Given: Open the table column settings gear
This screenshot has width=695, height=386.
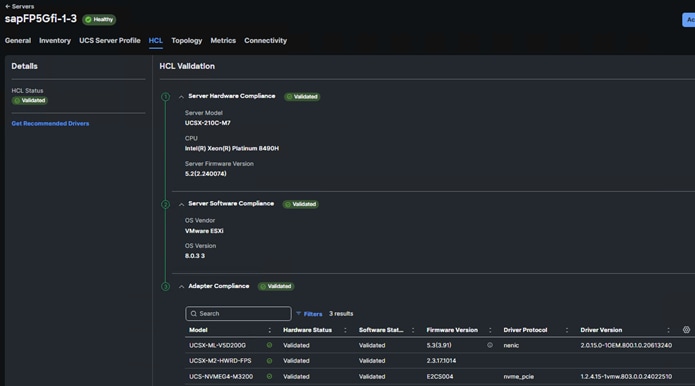Looking at the screenshot, I should pyautogui.click(x=686, y=330).
